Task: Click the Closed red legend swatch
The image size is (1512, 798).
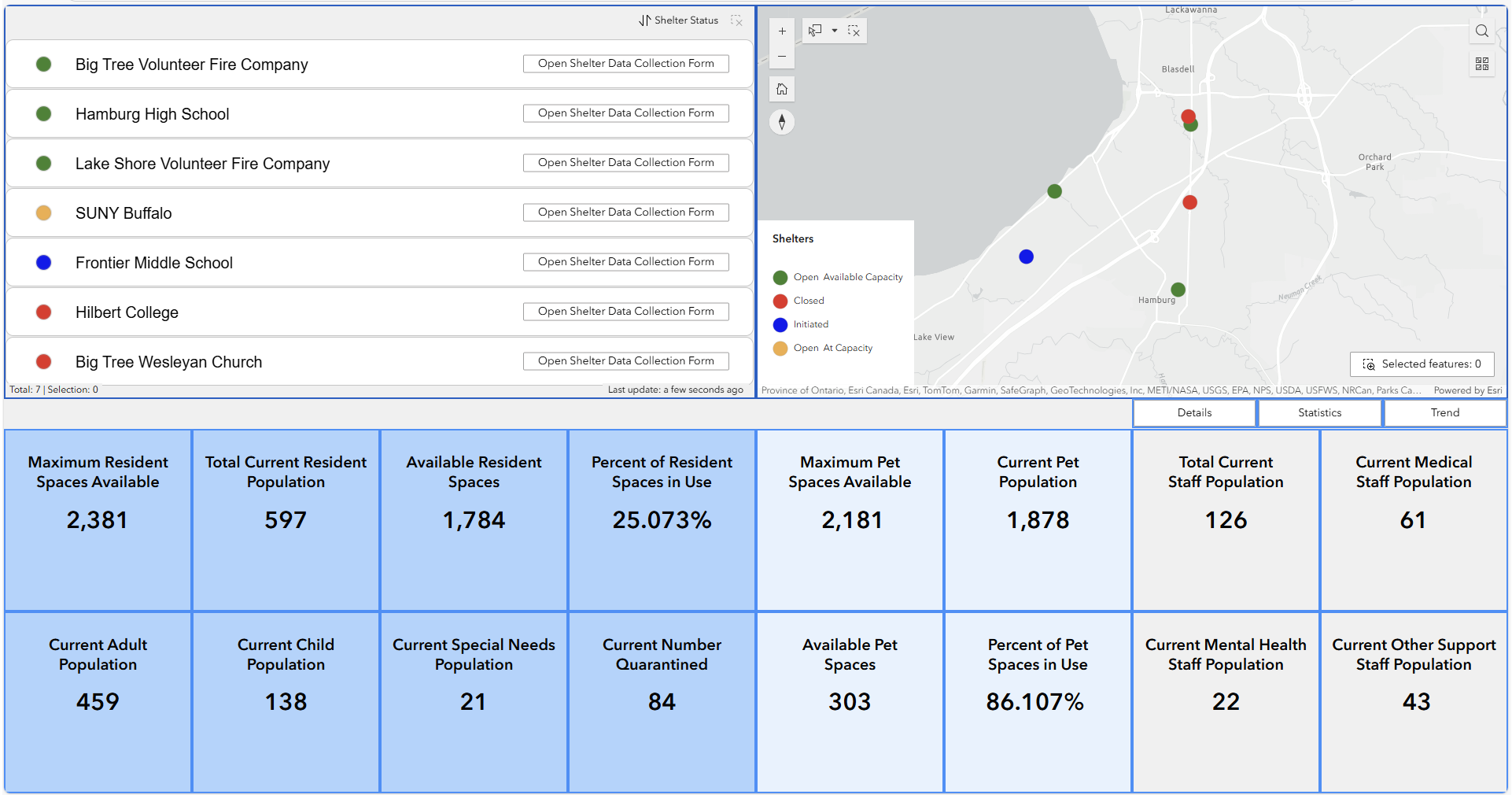Action: (780, 301)
